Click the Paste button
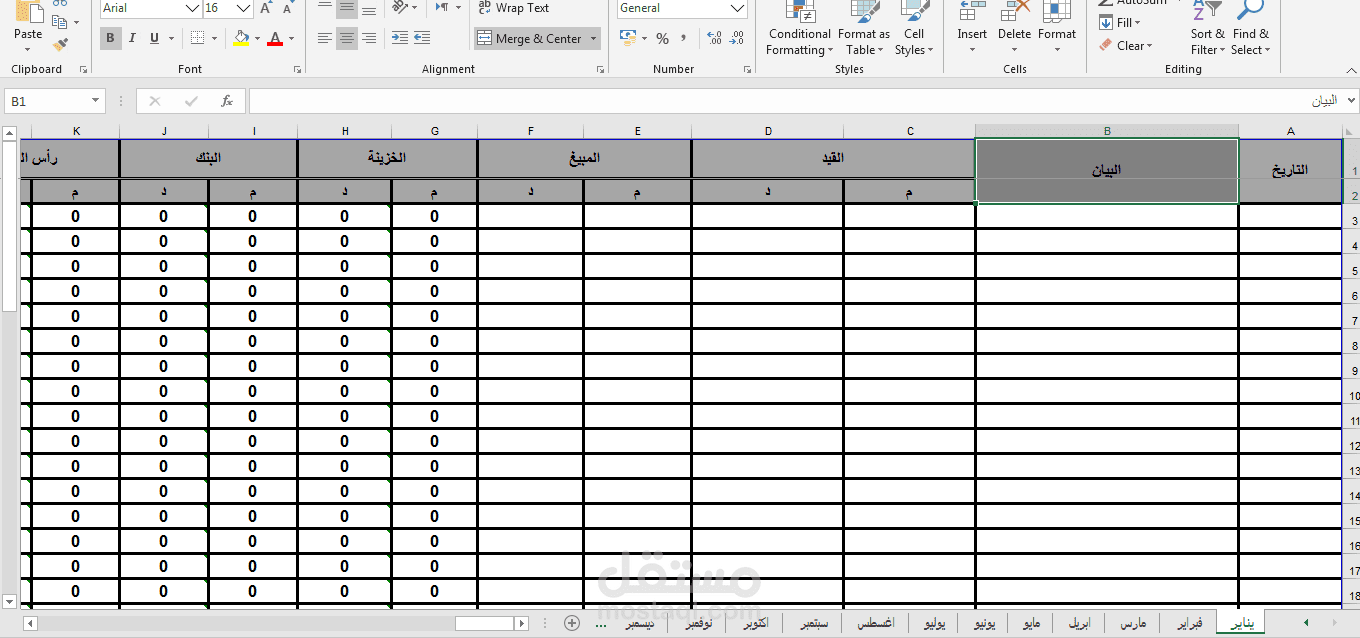The width and height of the screenshot is (1360, 638). click(28, 24)
